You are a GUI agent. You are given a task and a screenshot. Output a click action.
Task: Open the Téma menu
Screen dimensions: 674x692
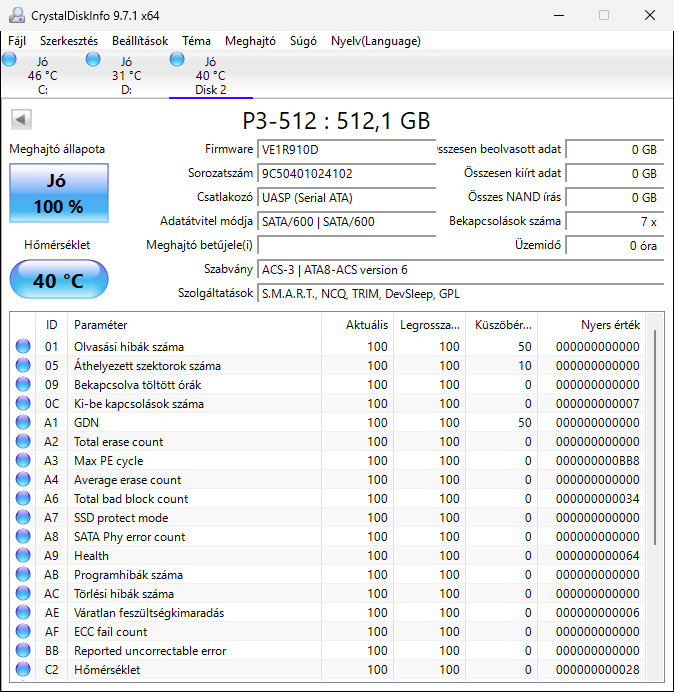coord(196,41)
